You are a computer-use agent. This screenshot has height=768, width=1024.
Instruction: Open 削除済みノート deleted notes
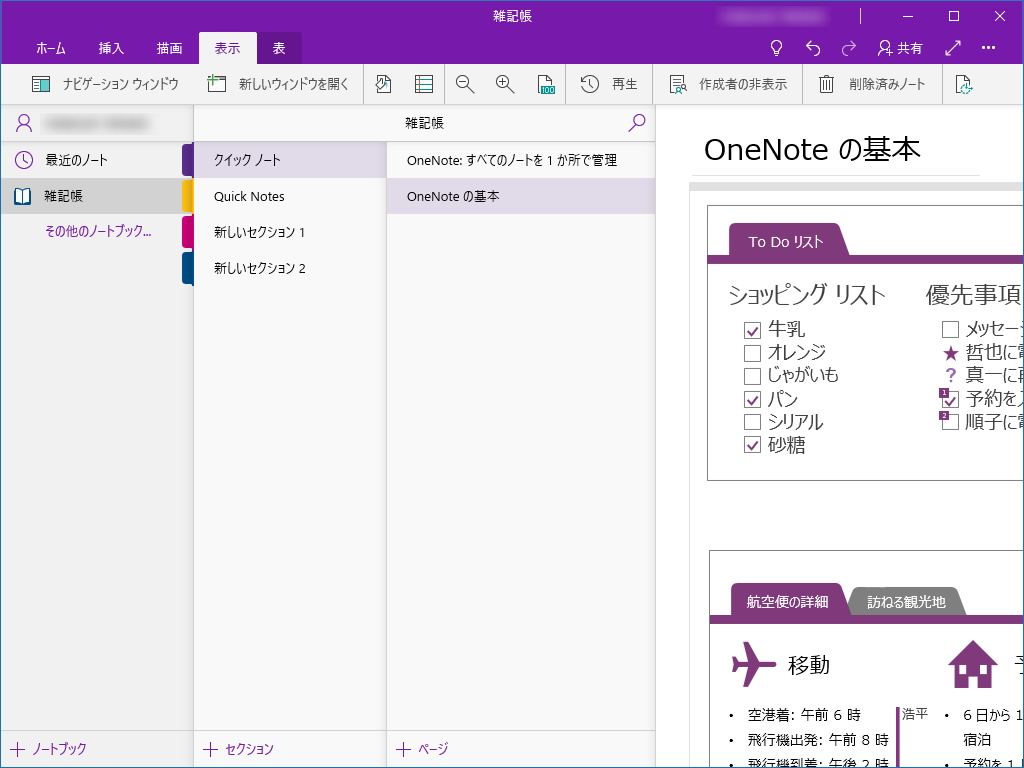point(872,84)
